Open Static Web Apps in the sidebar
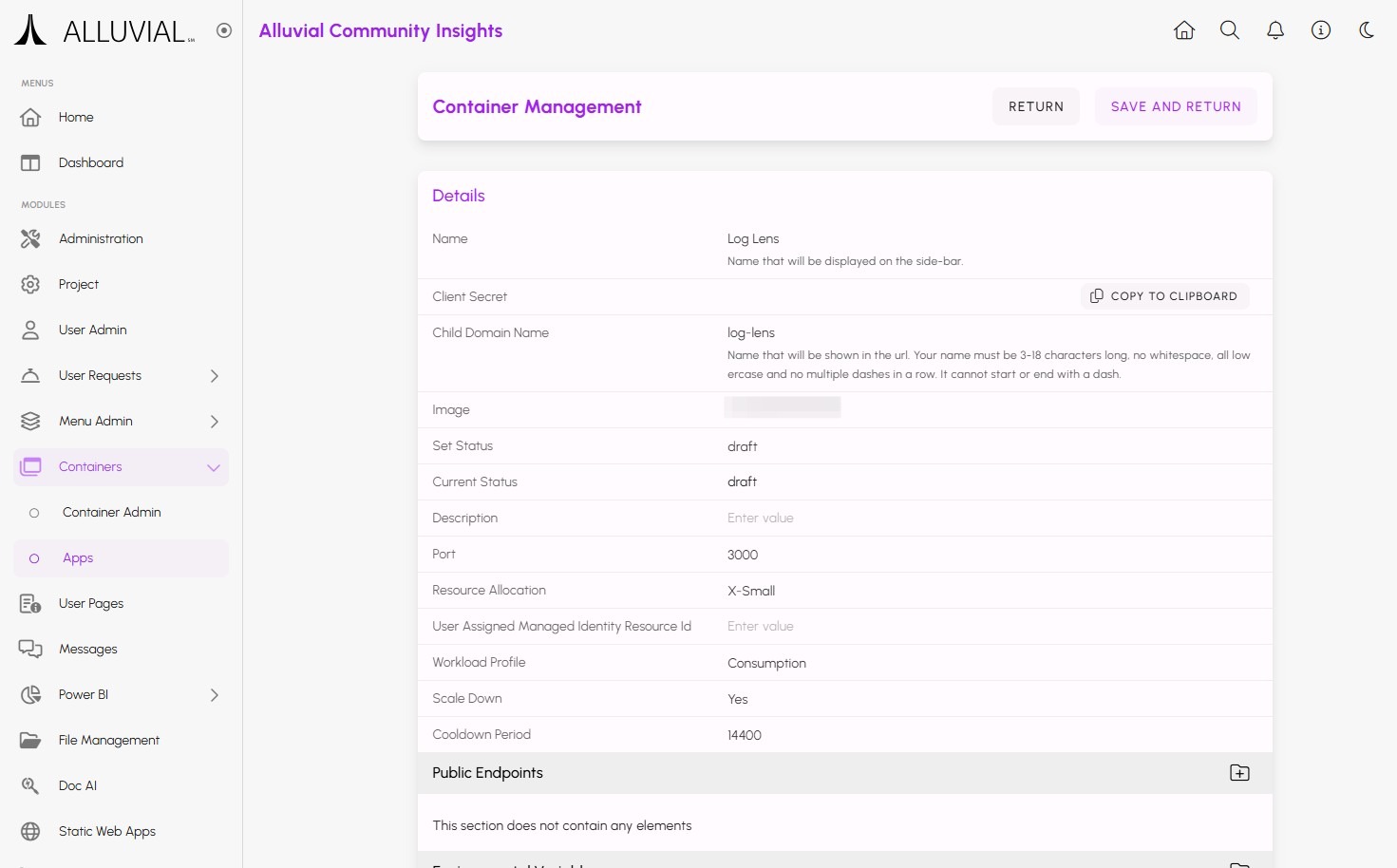This screenshot has width=1397, height=868. click(122, 832)
